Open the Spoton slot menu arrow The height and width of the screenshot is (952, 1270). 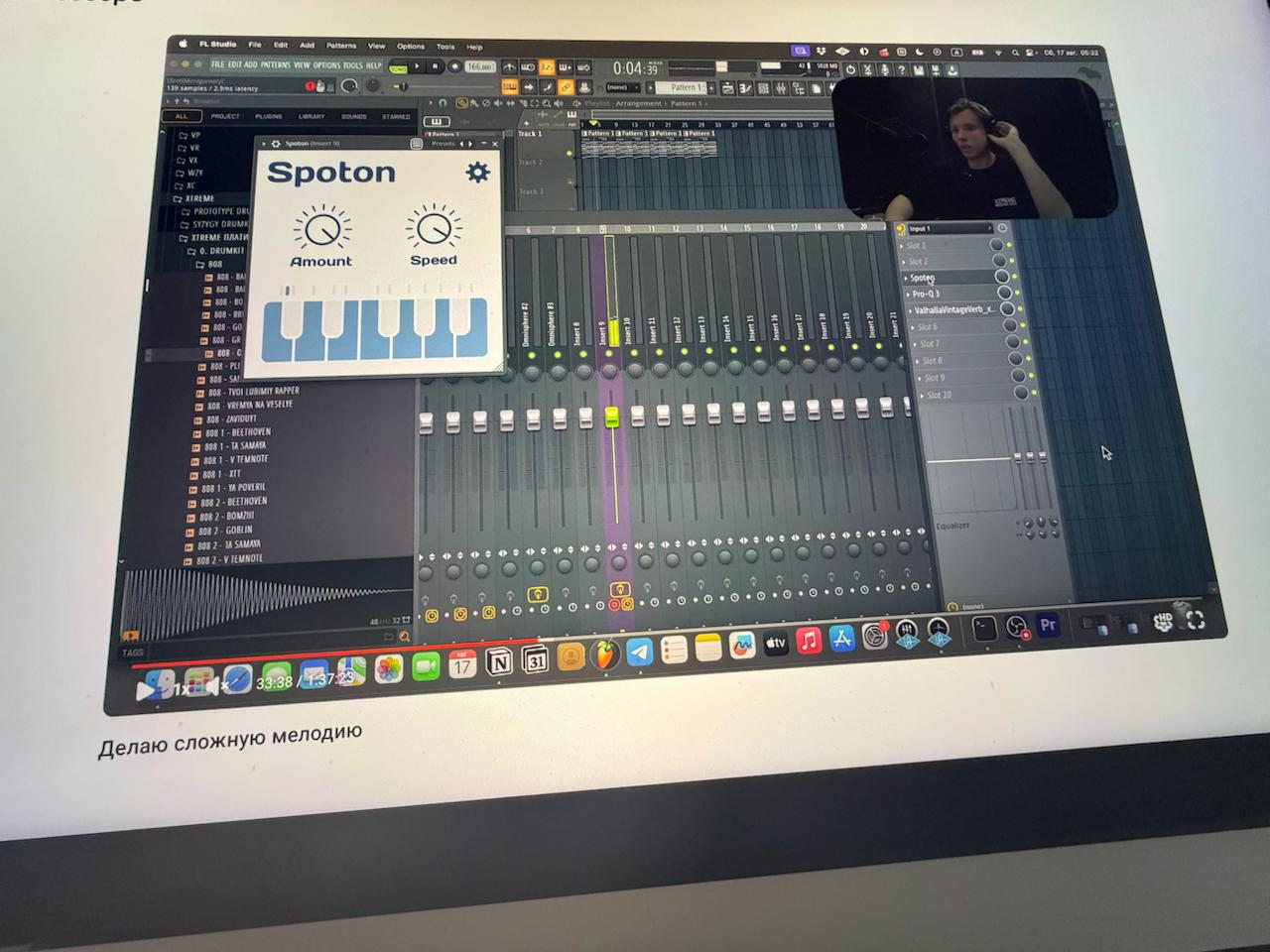(905, 278)
